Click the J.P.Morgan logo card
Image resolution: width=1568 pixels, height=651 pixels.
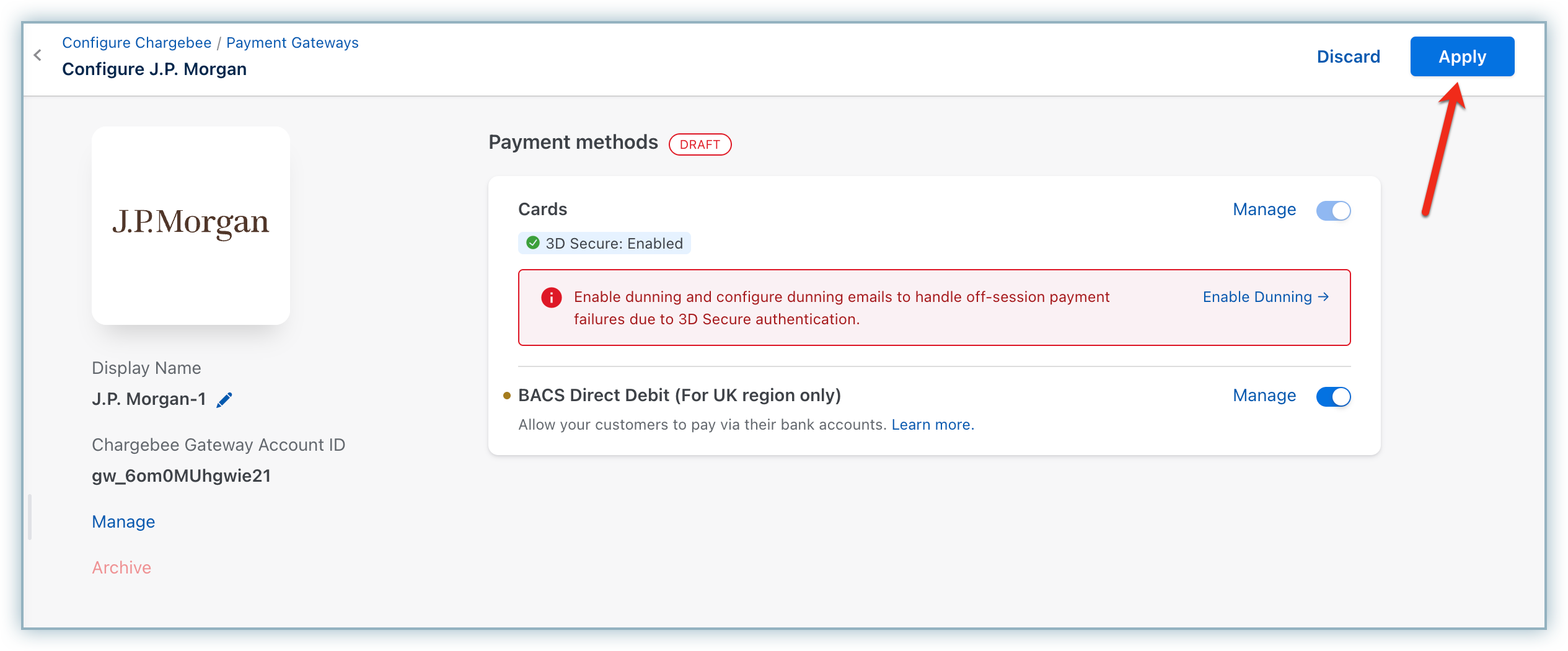[191, 226]
